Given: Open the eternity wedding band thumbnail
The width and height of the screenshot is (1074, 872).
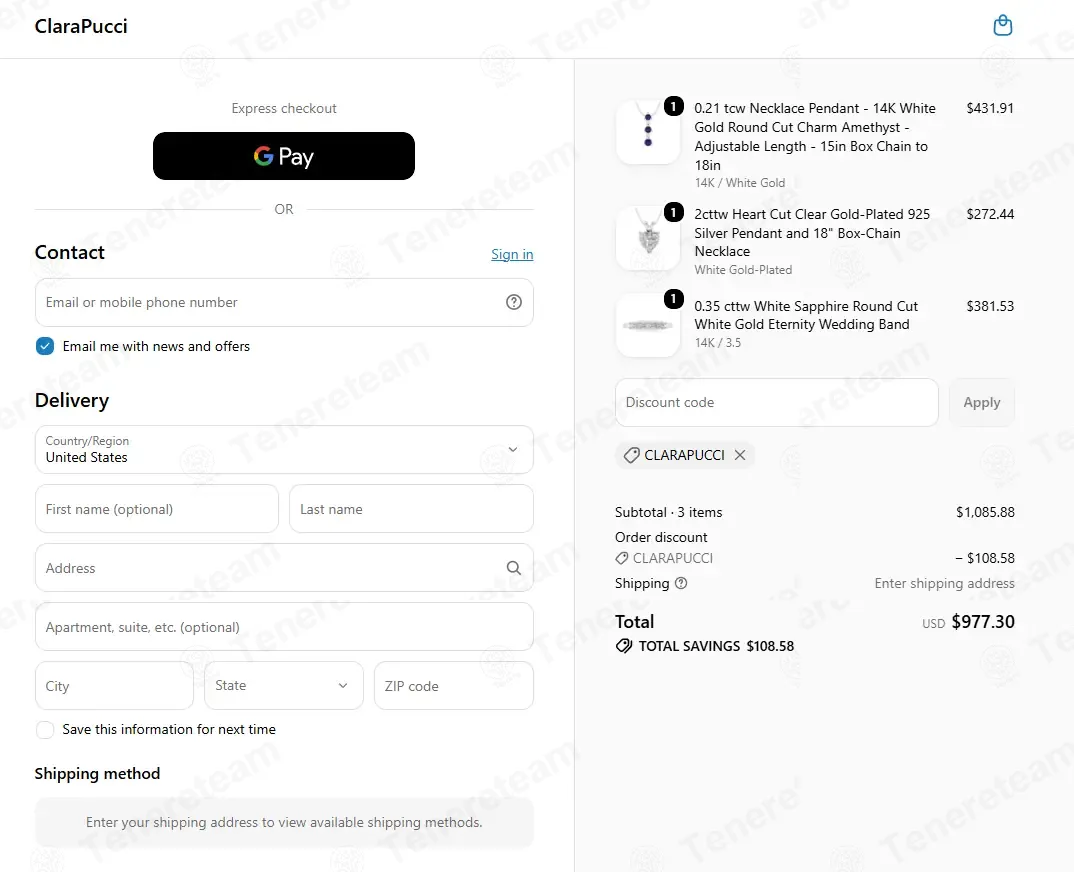Looking at the screenshot, I should coord(648,325).
